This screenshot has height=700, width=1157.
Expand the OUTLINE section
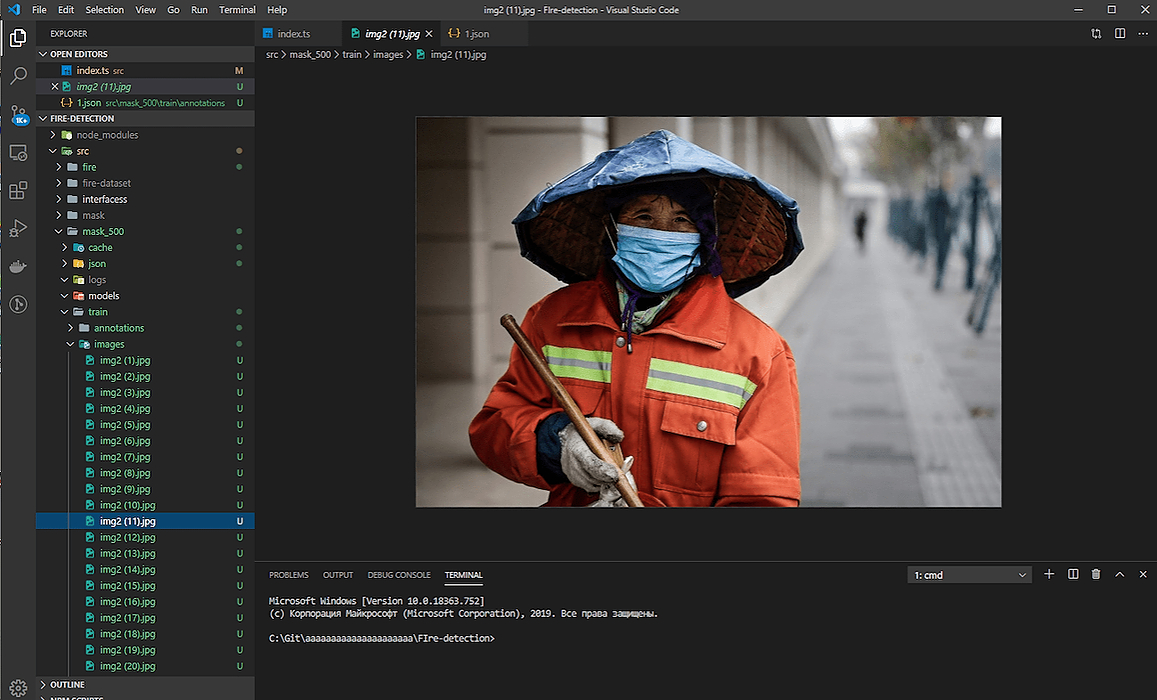67,685
